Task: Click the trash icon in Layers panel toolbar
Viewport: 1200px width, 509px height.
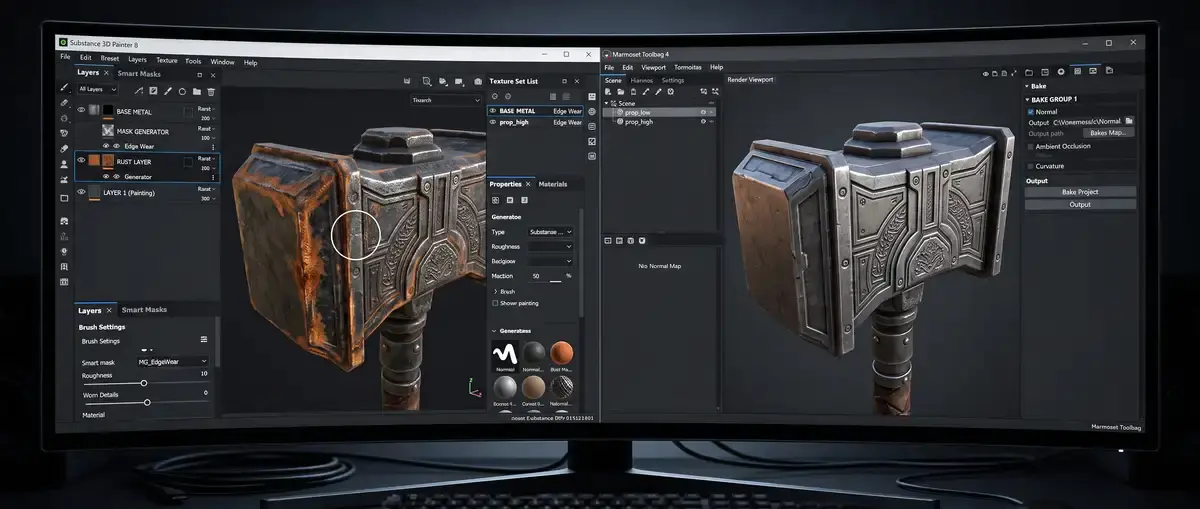Action: 211,91
